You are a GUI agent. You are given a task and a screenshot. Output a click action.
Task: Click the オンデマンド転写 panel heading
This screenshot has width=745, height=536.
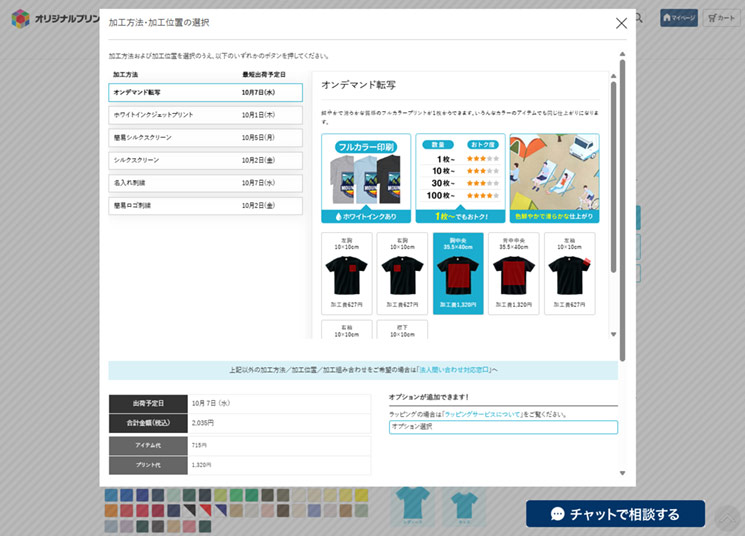pyautogui.click(x=359, y=85)
